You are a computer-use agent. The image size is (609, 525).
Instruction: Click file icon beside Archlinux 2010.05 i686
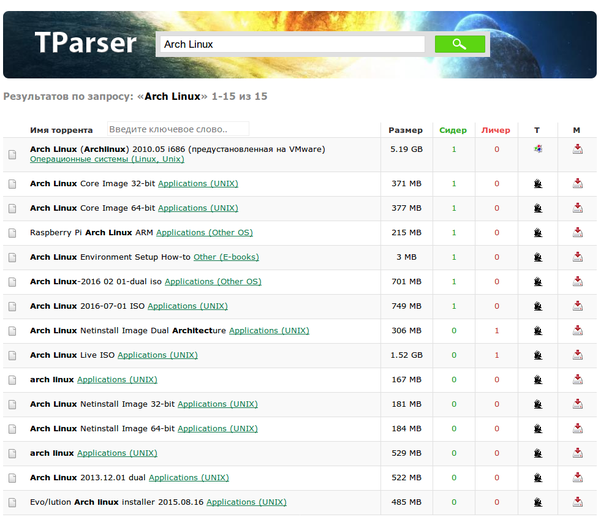12,154
